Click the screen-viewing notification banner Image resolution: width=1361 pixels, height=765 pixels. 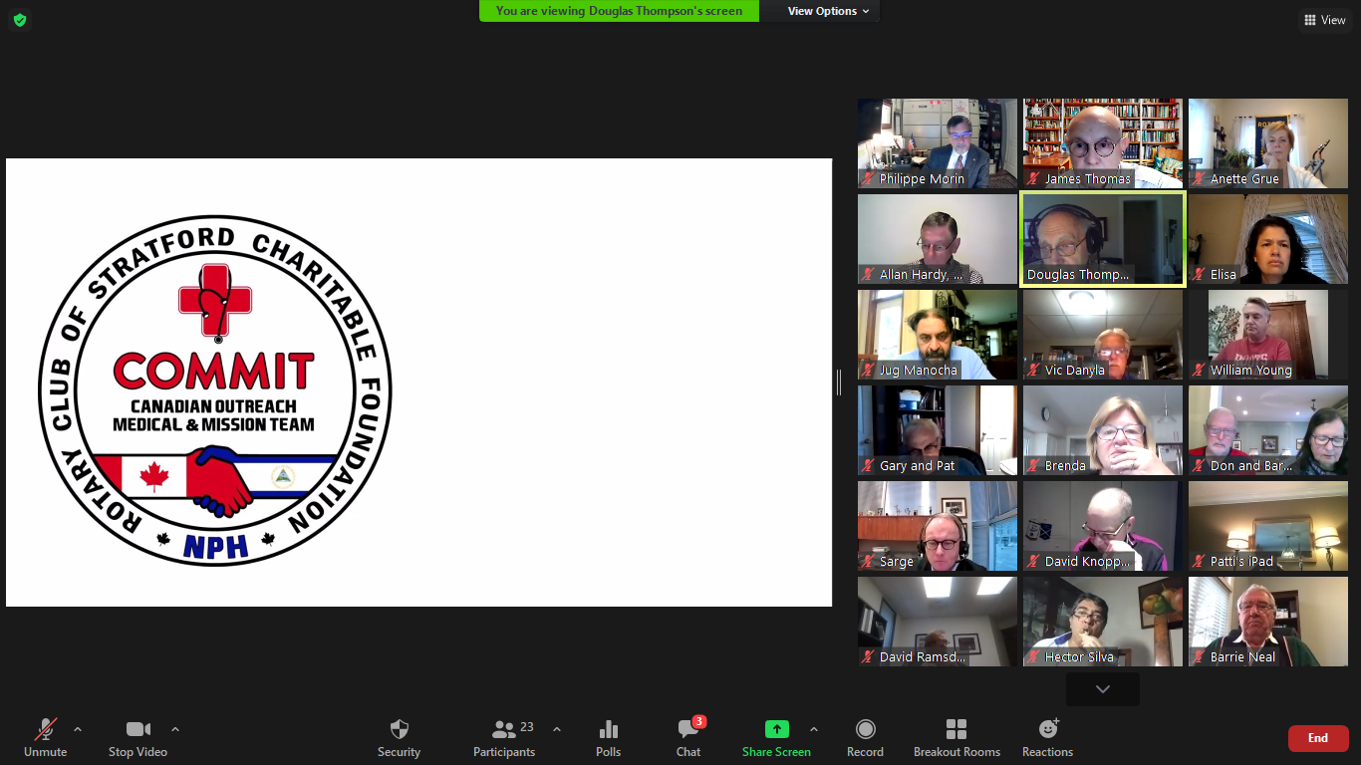coord(619,11)
